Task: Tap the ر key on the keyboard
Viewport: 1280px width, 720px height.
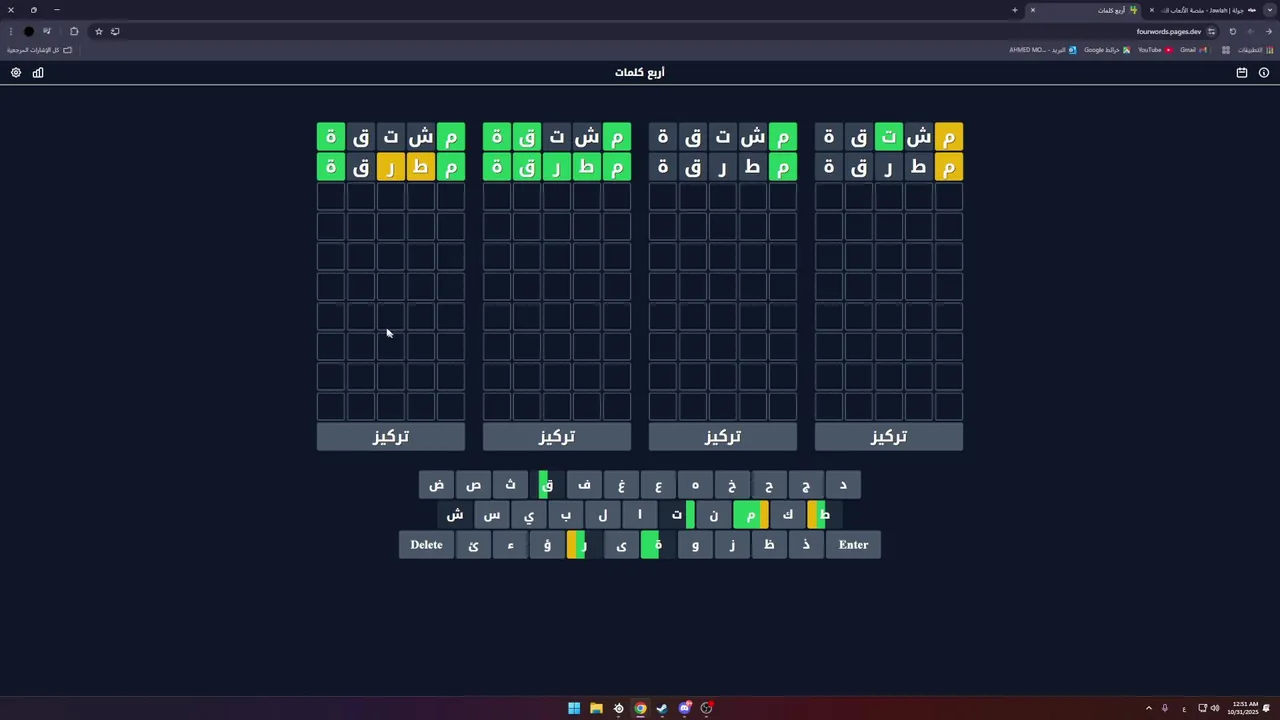Action: (584, 545)
